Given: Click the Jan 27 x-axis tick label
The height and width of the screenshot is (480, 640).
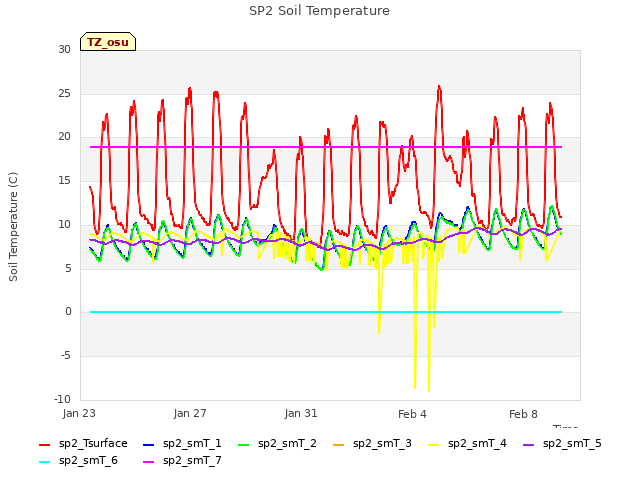Looking at the screenshot, I should (190, 413).
